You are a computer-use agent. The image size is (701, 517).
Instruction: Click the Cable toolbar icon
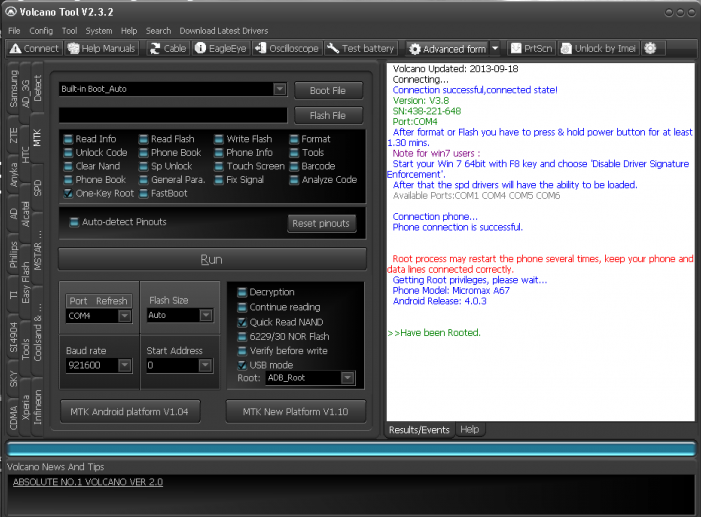point(168,48)
